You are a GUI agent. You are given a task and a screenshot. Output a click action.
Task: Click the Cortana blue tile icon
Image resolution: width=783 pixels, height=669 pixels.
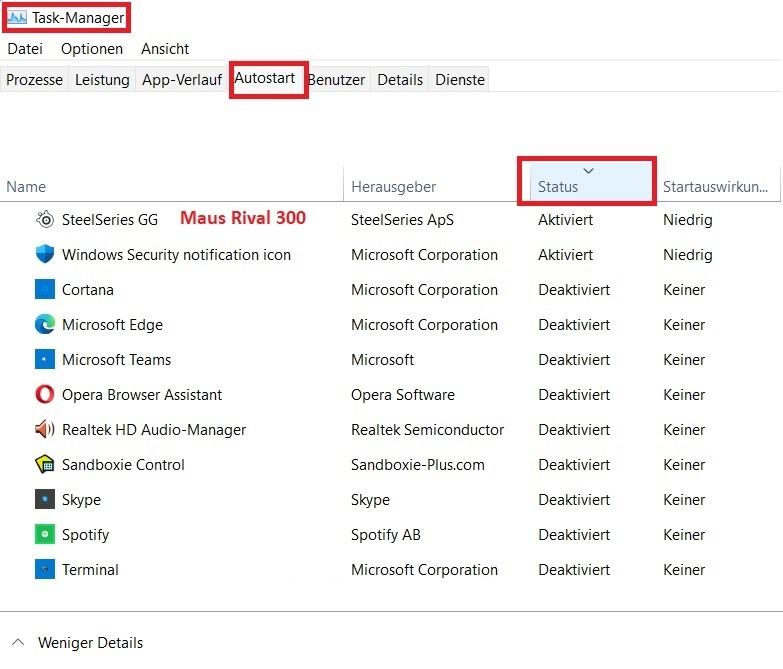(45, 290)
